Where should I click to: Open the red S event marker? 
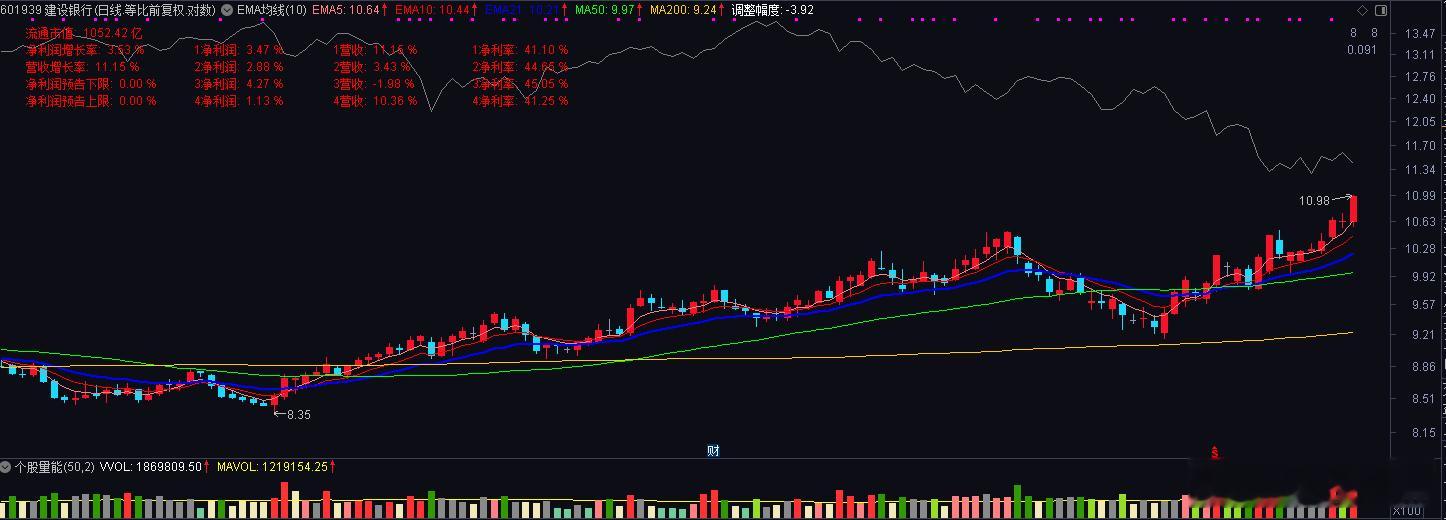[1215, 451]
